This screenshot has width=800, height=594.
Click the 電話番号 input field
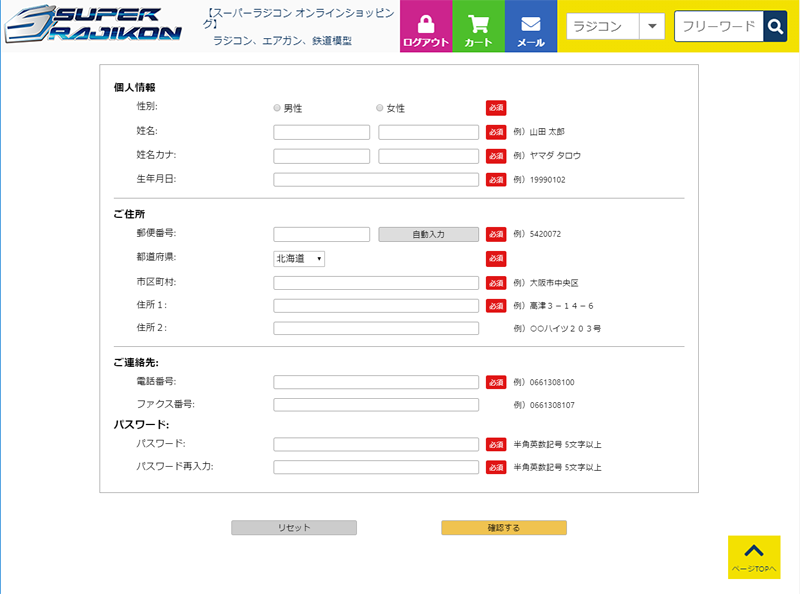tap(376, 382)
